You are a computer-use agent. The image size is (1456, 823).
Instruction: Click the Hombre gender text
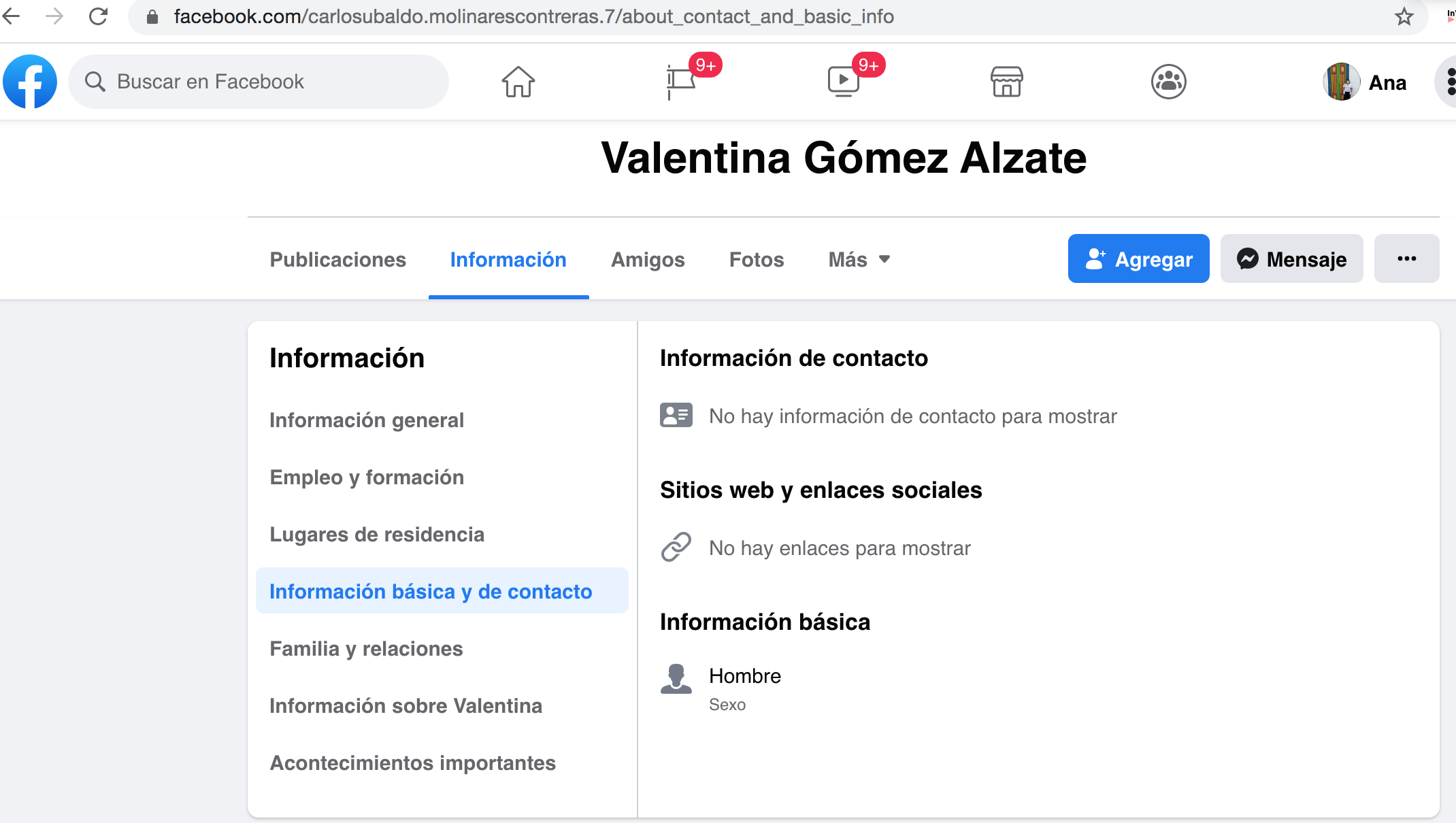(745, 676)
